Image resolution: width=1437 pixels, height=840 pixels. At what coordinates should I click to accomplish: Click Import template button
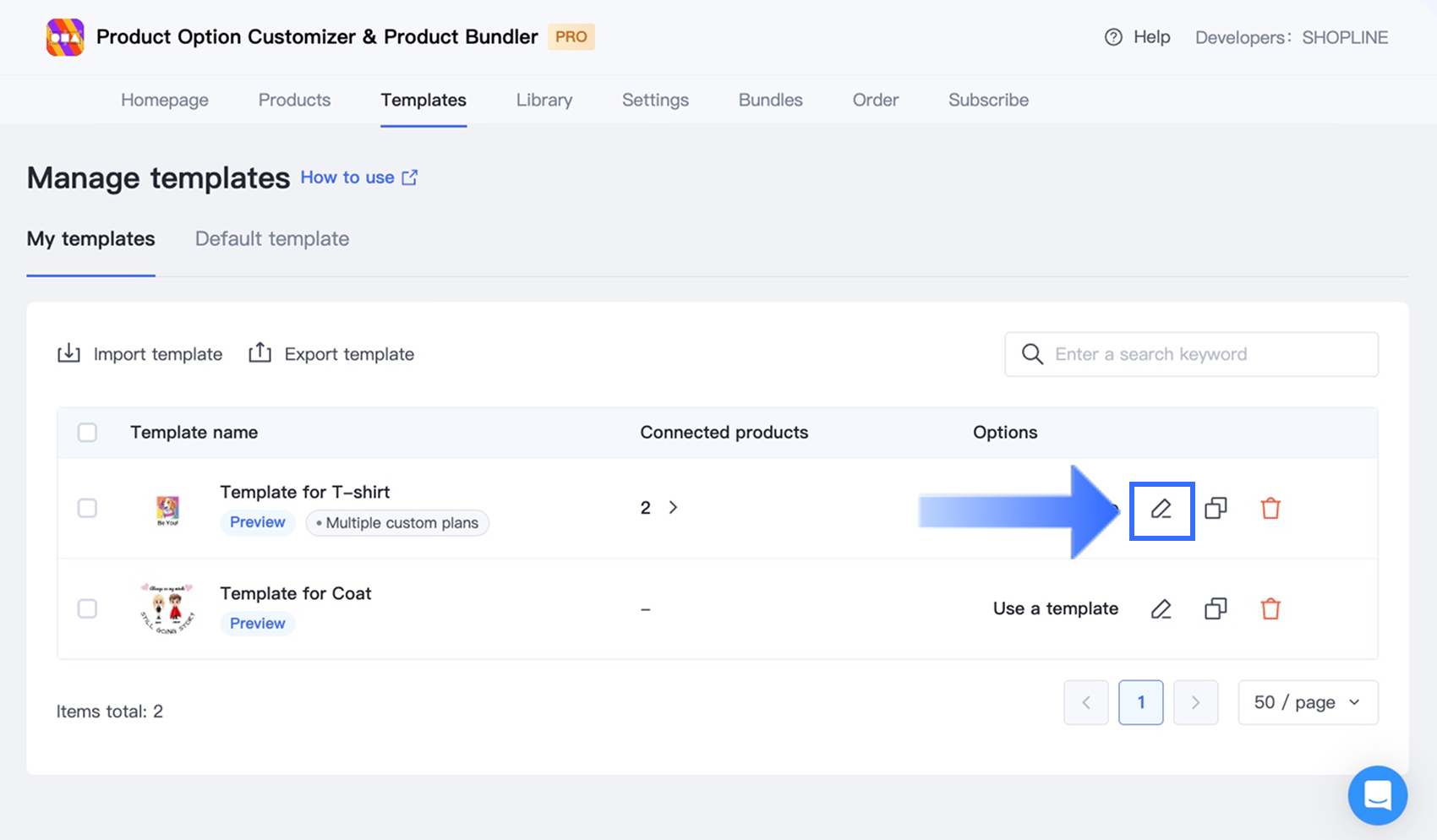(x=140, y=354)
